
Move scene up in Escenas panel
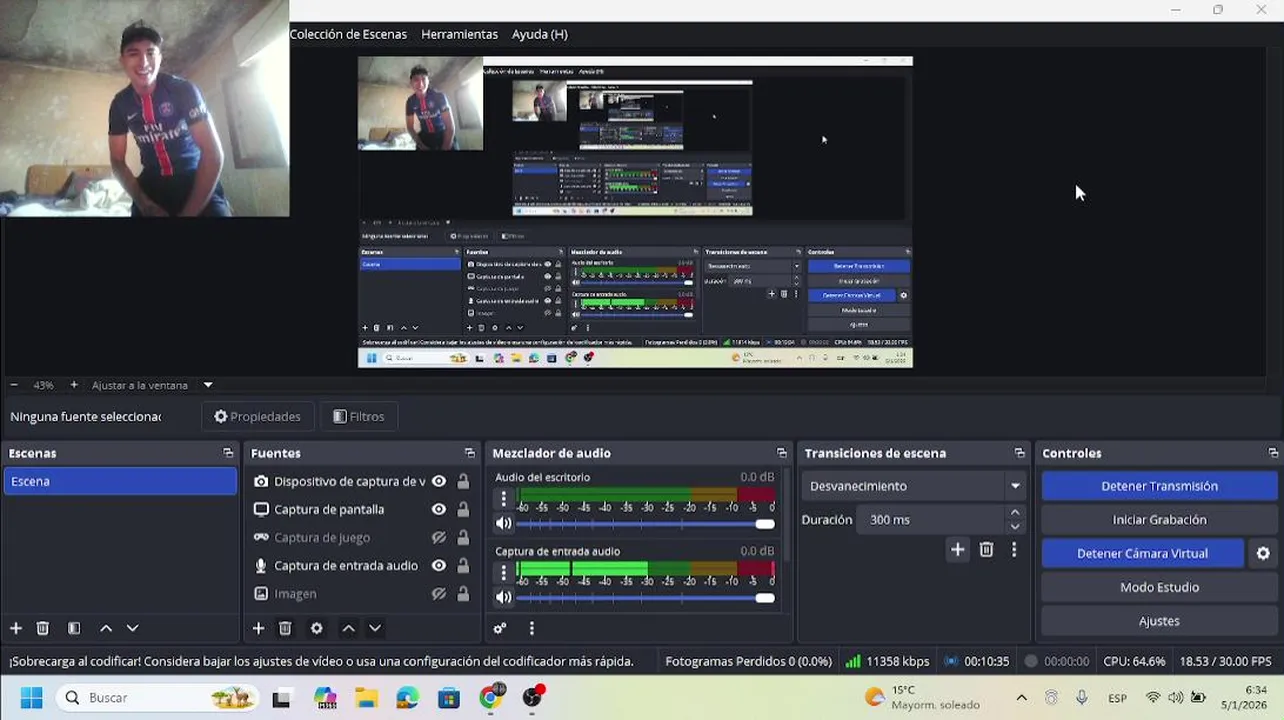(x=106, y=628)
